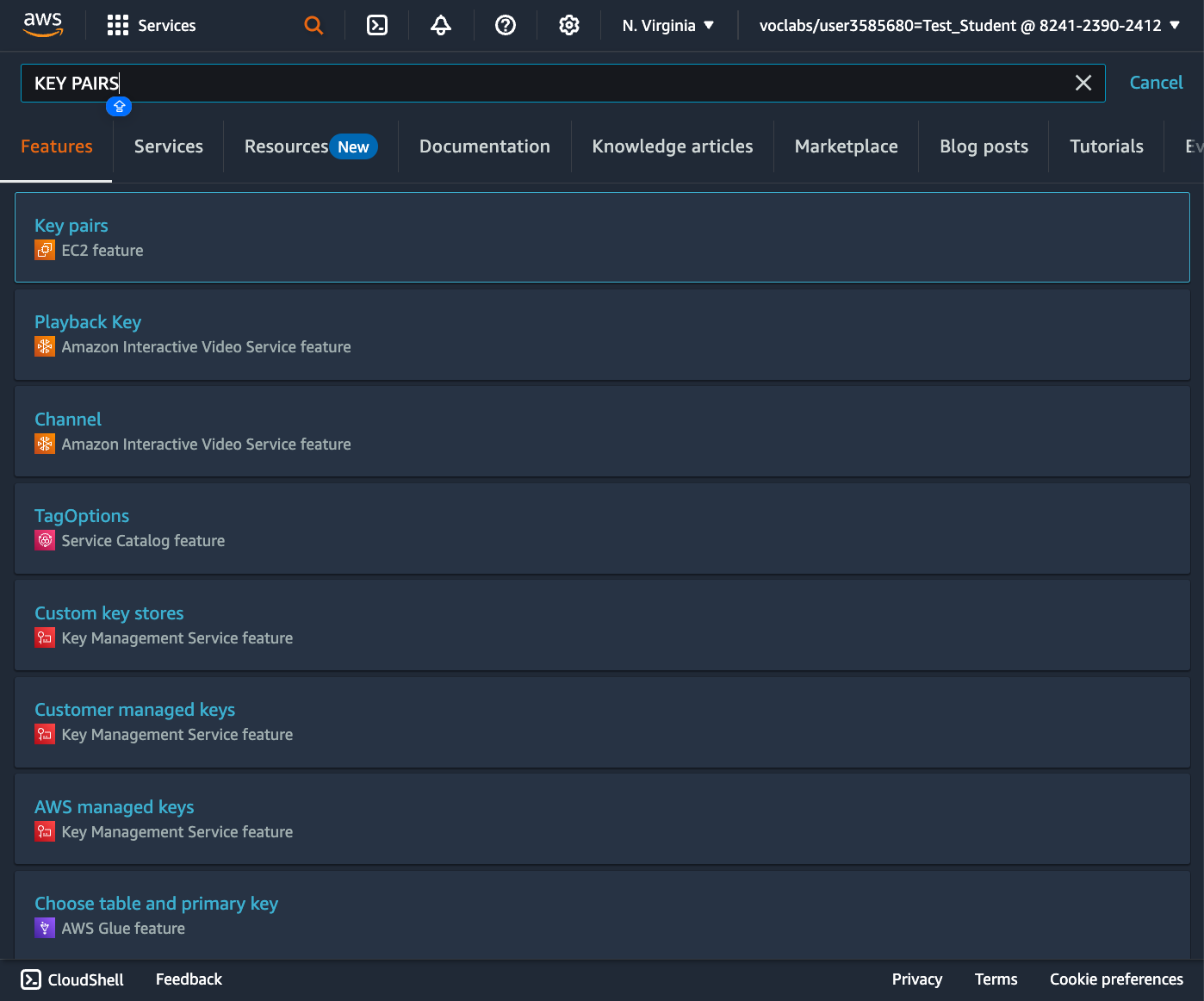Image resolution: width=1204 pixels, height=1001 pixels.
Task: Open the notifications bell
Action: click(441, 26)
